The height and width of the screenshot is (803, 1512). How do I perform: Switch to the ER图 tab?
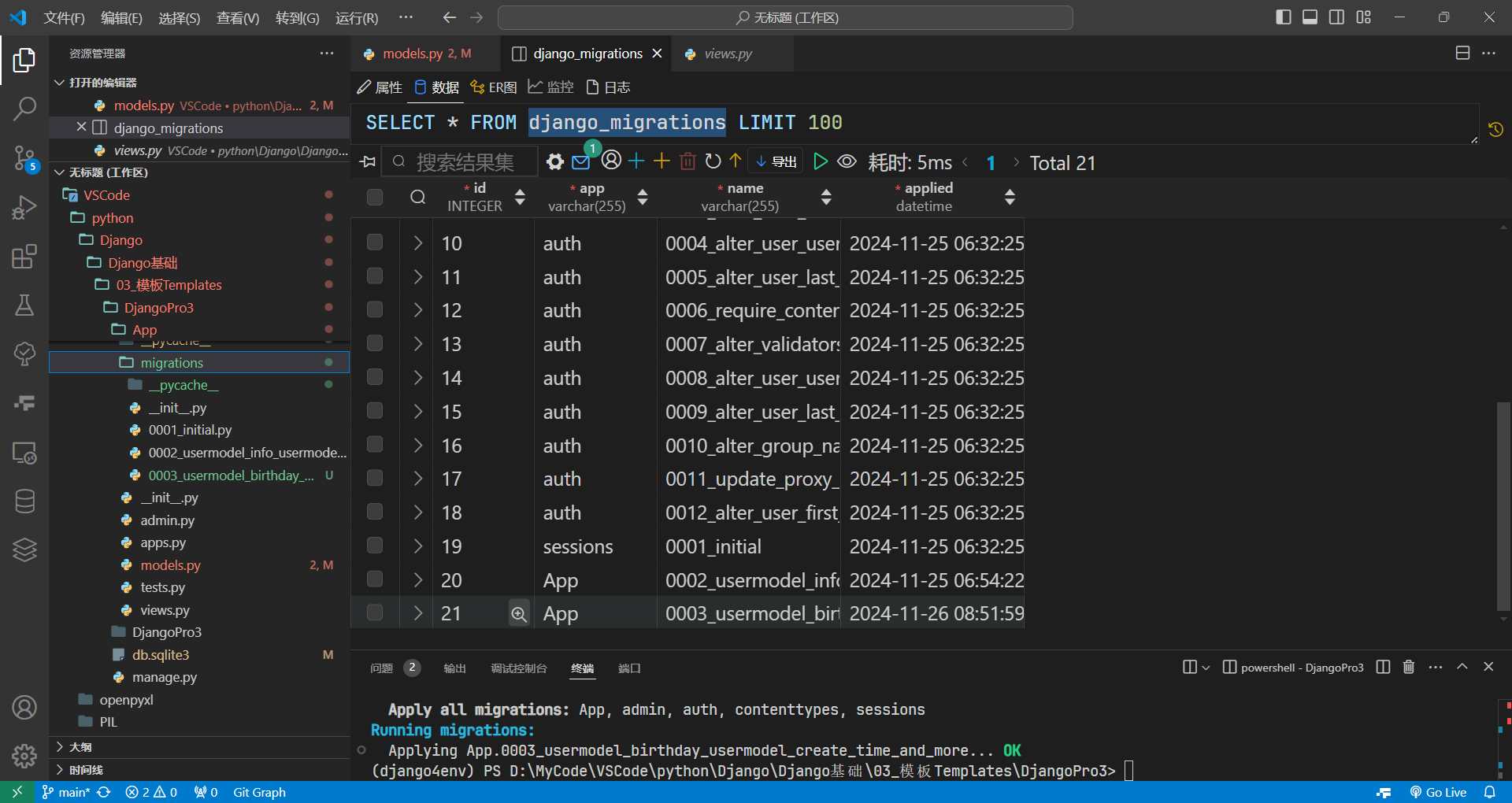click(x=494, y=87)
